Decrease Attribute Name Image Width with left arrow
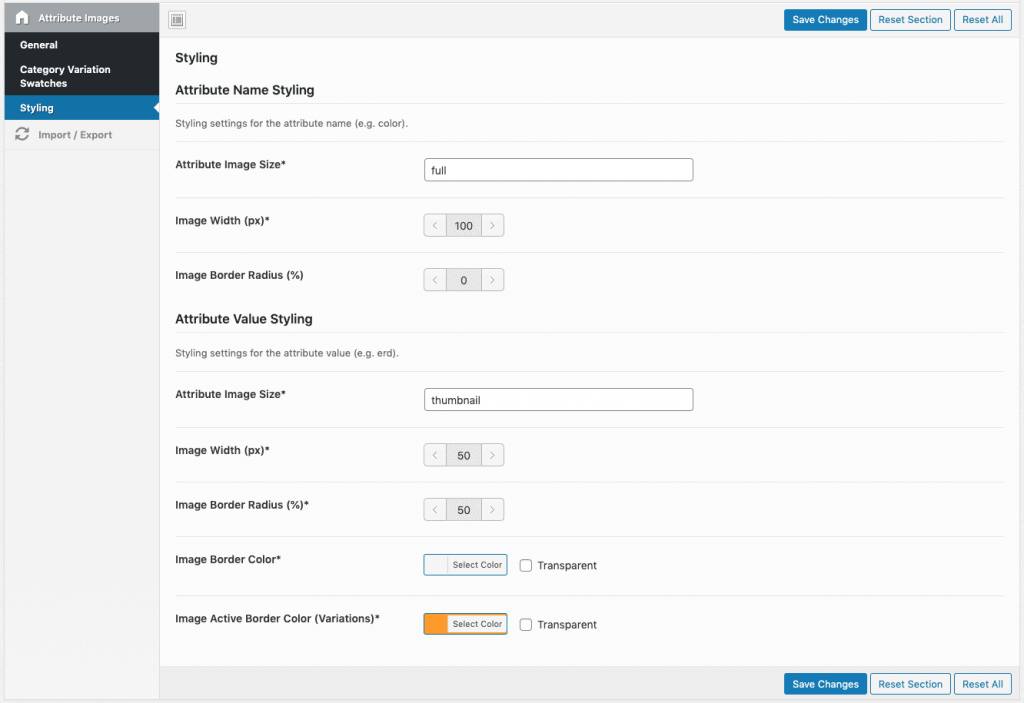1024x703 pixels. point(435,226)
